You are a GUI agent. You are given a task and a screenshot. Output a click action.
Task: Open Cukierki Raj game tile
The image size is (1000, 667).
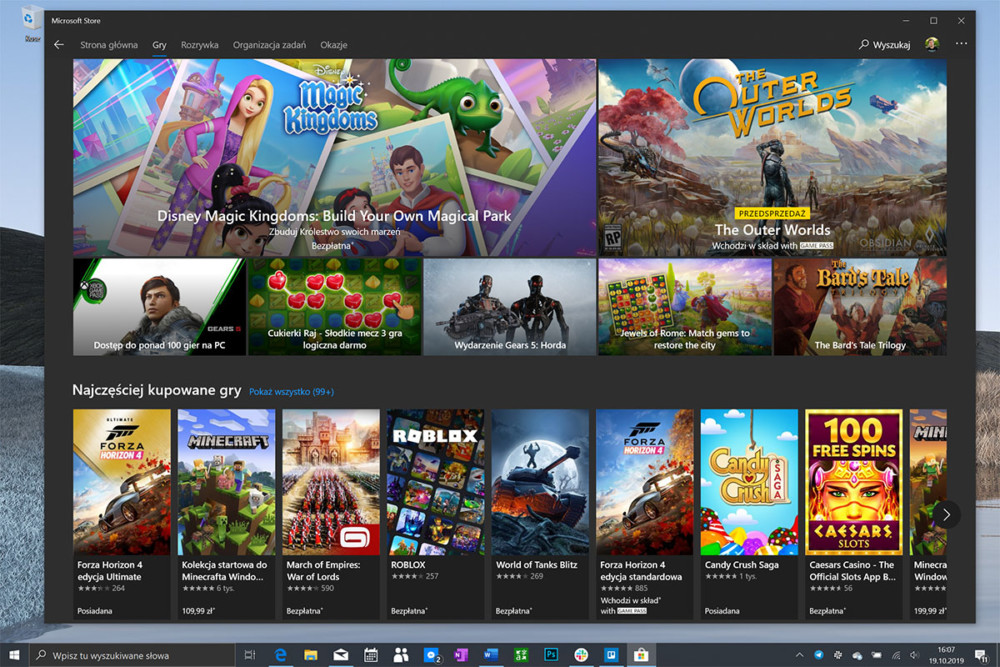335,307
